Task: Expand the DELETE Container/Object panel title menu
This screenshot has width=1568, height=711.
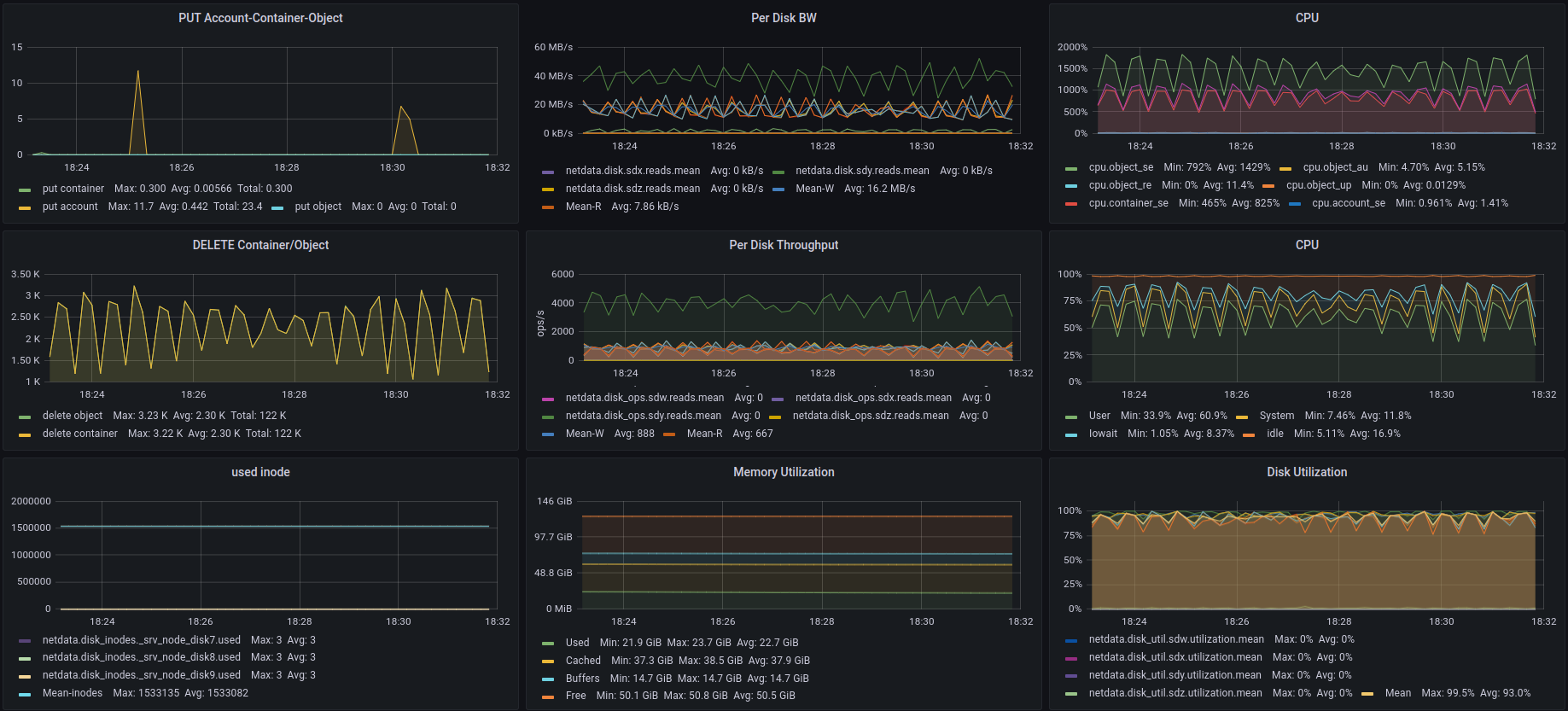Action: (x=260, y=245)
